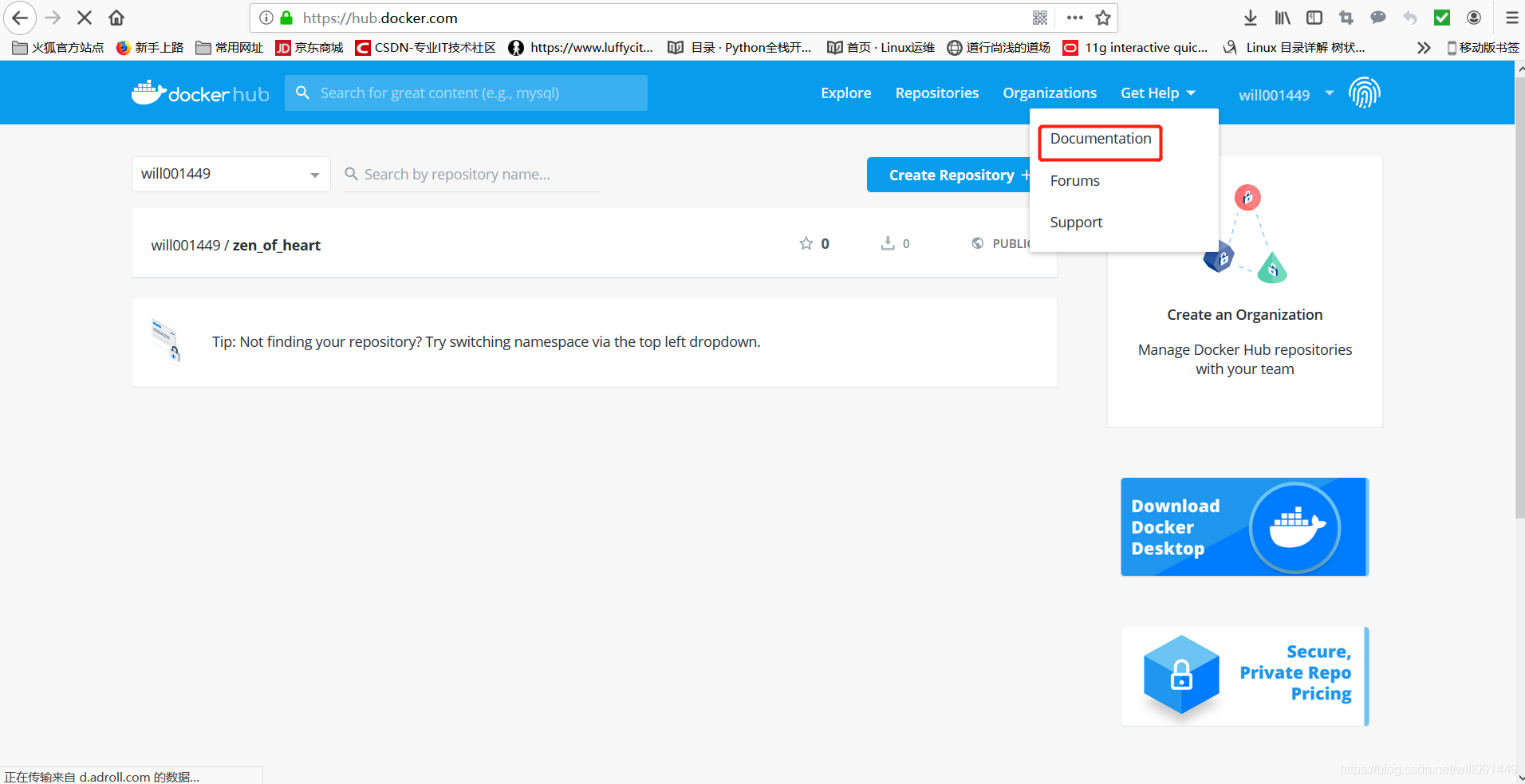Viewport: 1525px width, 784px height.
Task: Open 火狐官方站点 bookmark folder
Action: click(x=58, y=48)
